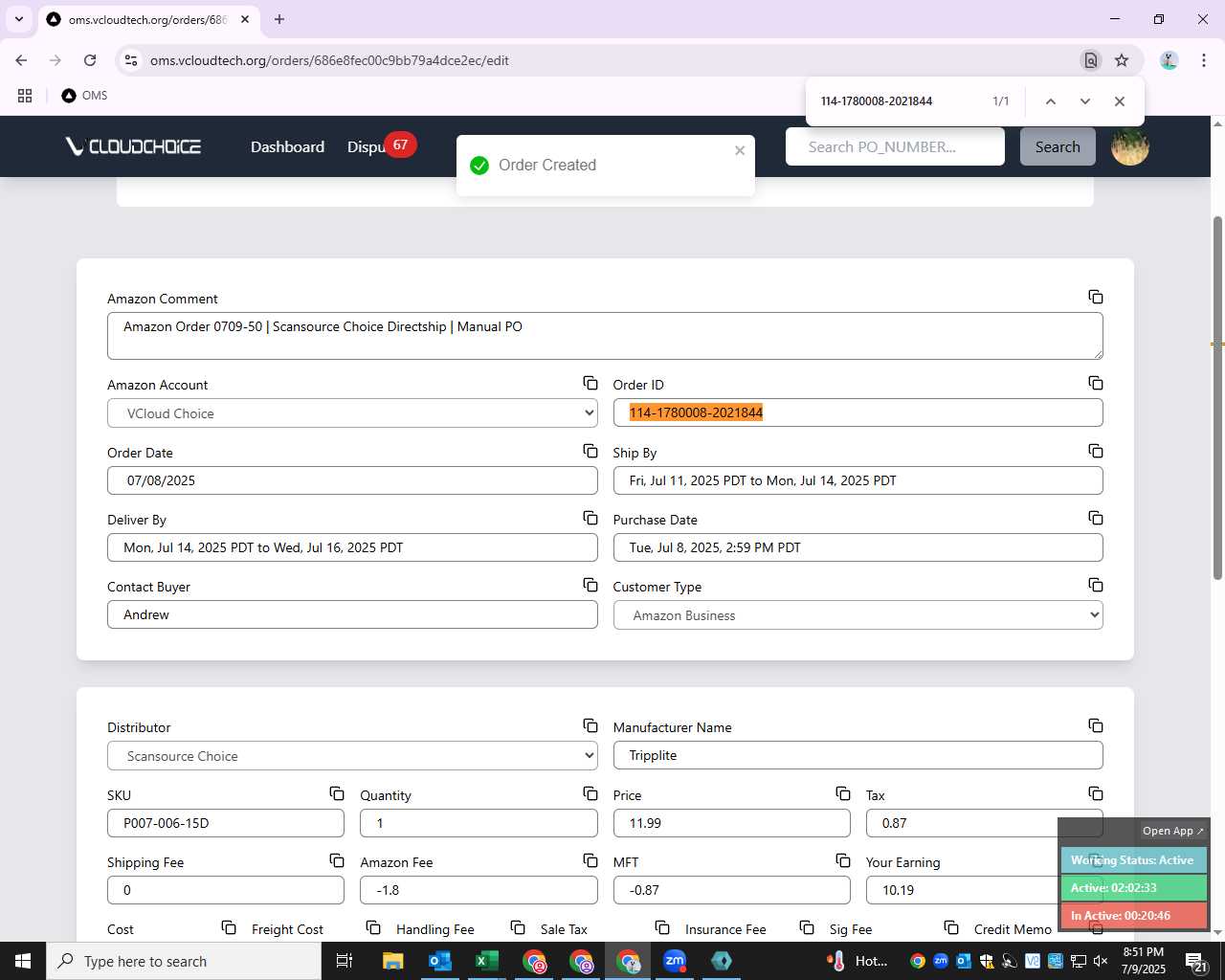Screen dimensions: 1225x980
Task: Open File Explorer from the taskbar
Action: pos(392,961)
